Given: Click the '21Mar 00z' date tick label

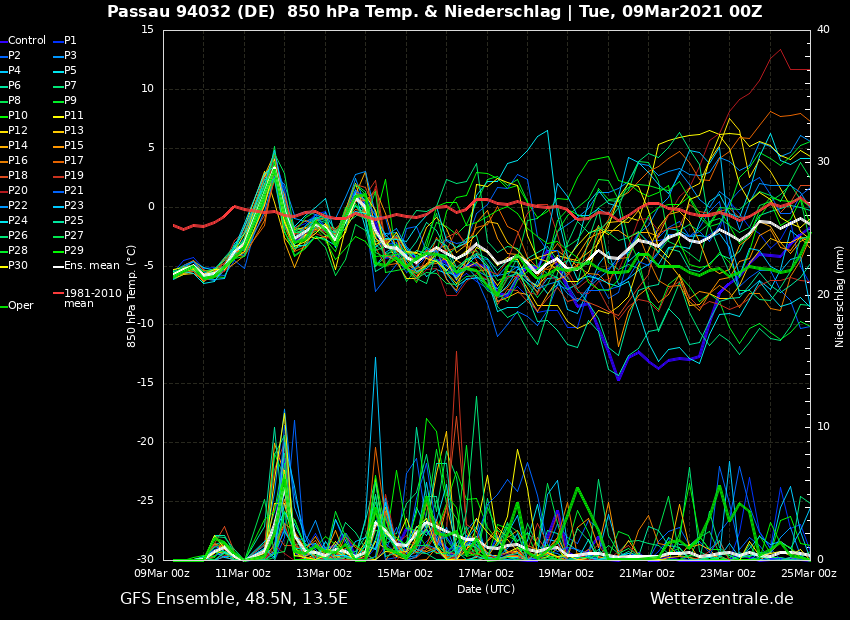Looking at the screenshot, I should coord(647,573).
